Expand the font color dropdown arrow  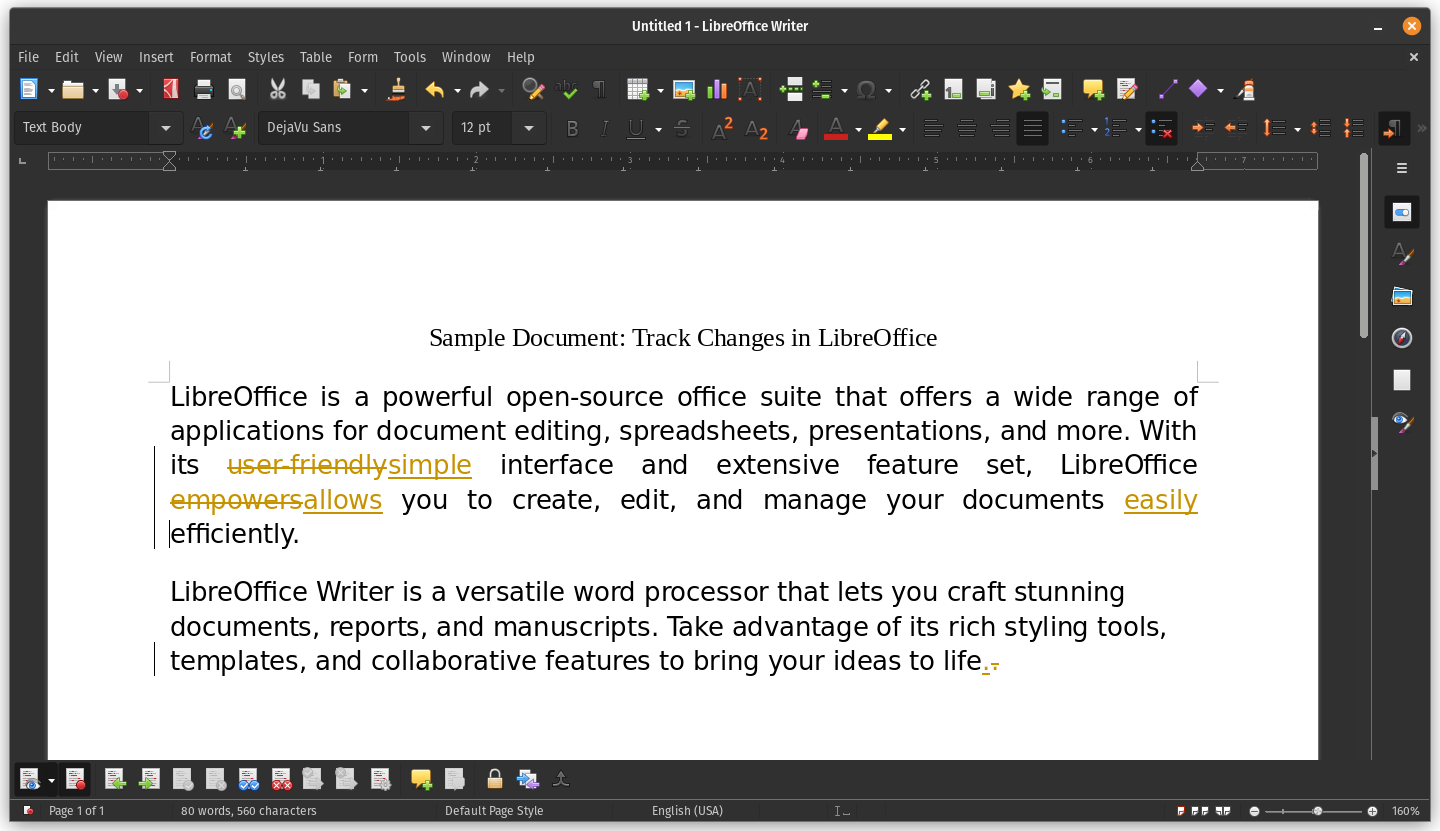pyautogui.click(x=856, y=129)
